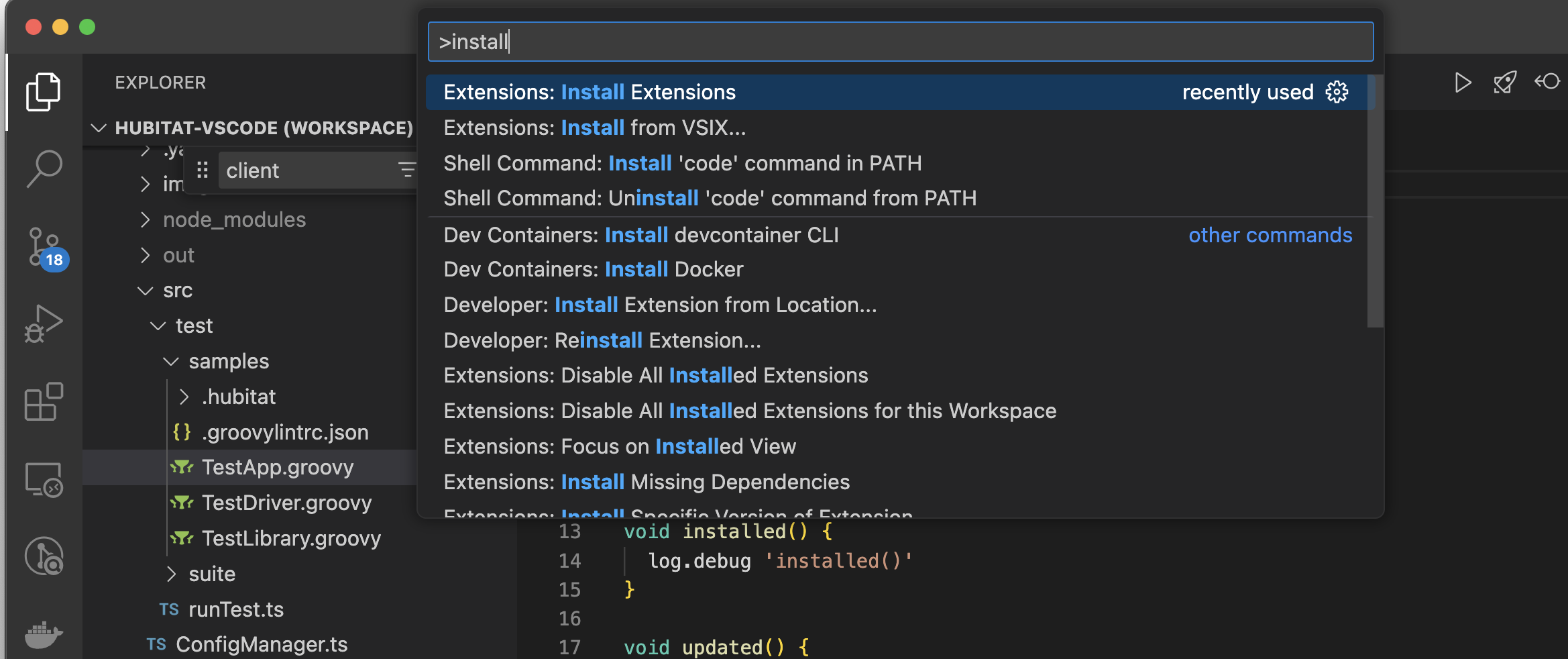Click the command palette list scrollbar

click(x=1375, y=201)
